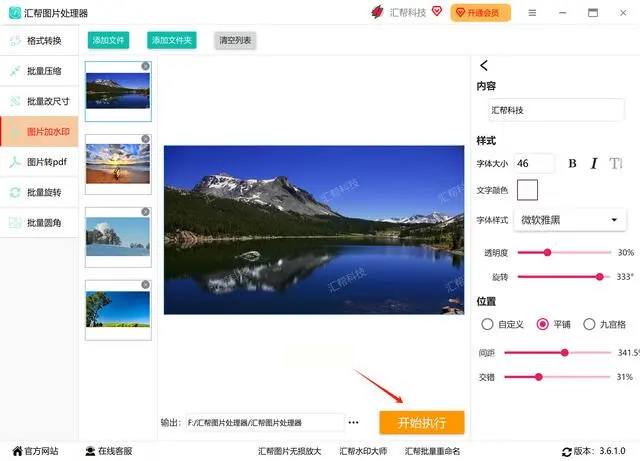Click the red logo icon before 汇帮科技
Viewport: 640px width, 461px height.
coord(377,12)
